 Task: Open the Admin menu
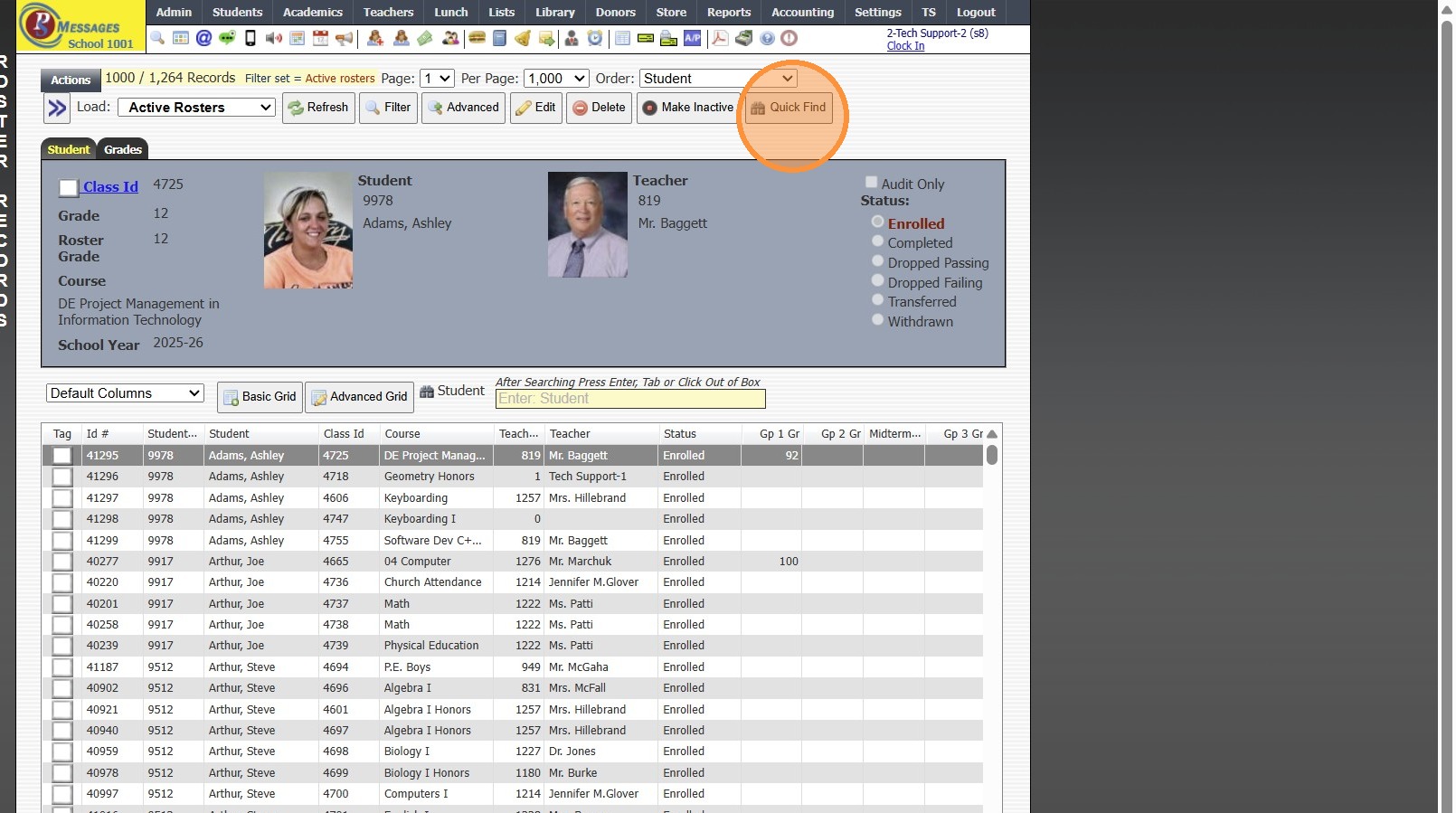(174, 13)
